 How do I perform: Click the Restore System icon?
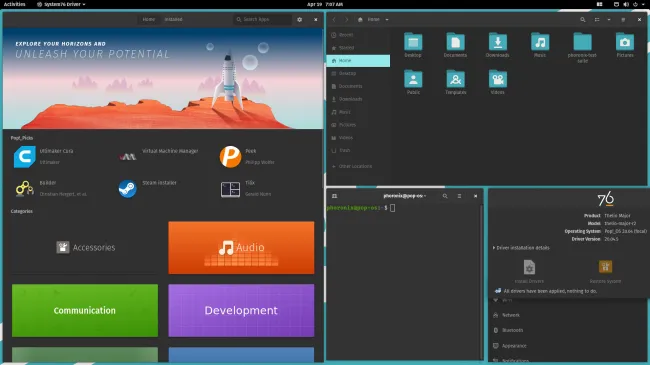click(605, 267)
